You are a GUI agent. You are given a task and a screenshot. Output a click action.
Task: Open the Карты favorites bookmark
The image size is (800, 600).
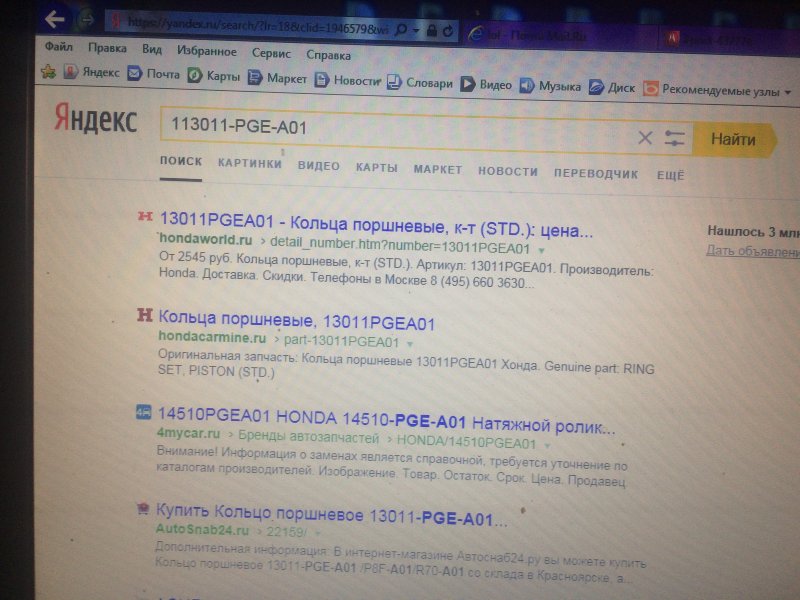pos(214,76)
